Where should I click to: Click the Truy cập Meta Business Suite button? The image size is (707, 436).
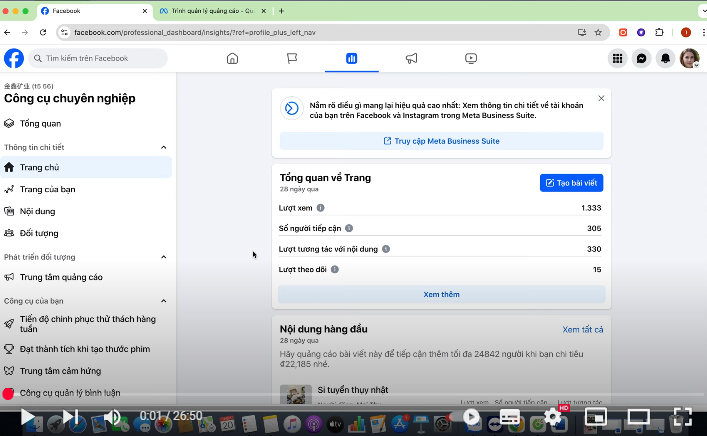pyautogui.click(x=441, y=141)
